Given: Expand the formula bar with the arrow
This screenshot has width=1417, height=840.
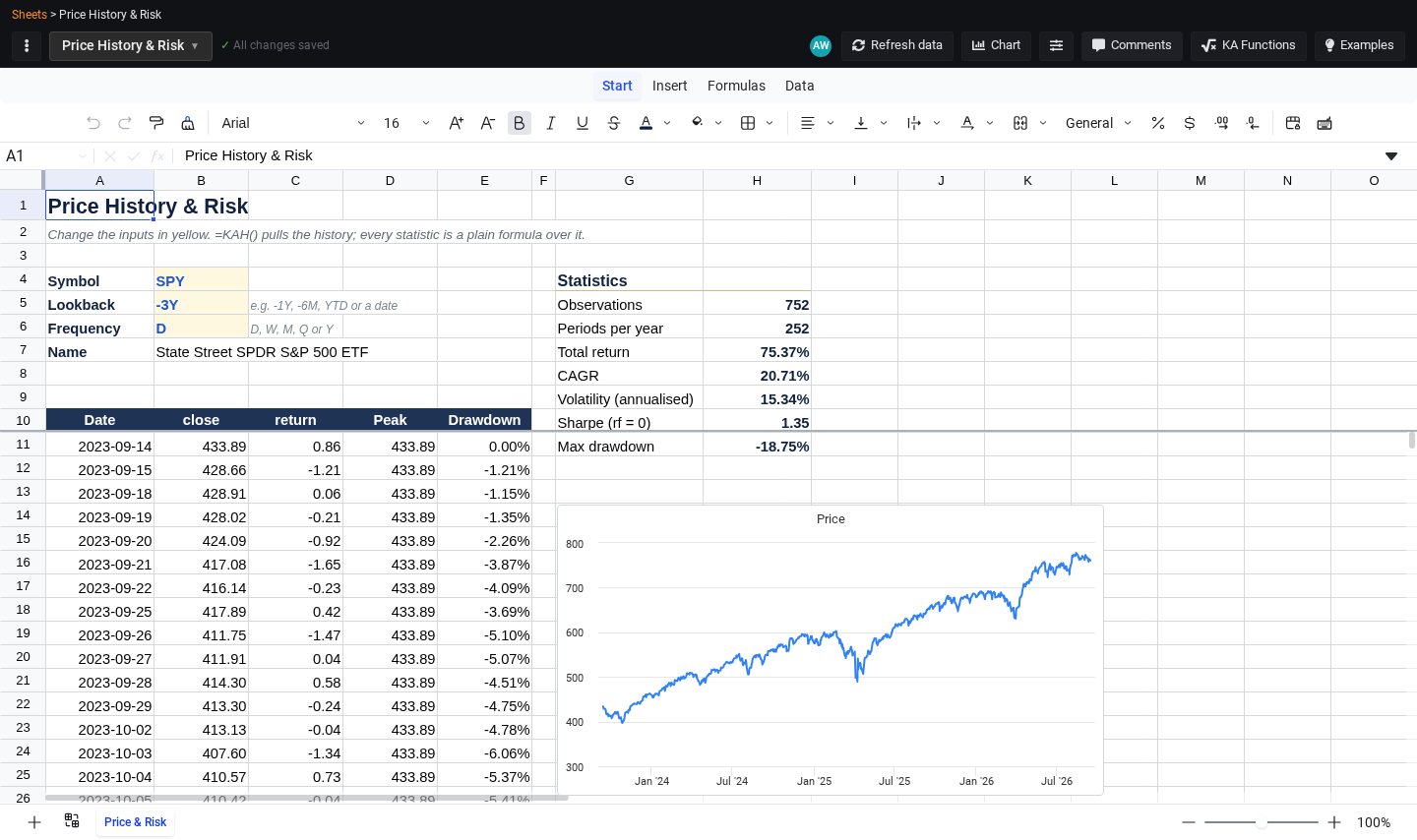Looking at the screenshot, I should [1391, 155].
